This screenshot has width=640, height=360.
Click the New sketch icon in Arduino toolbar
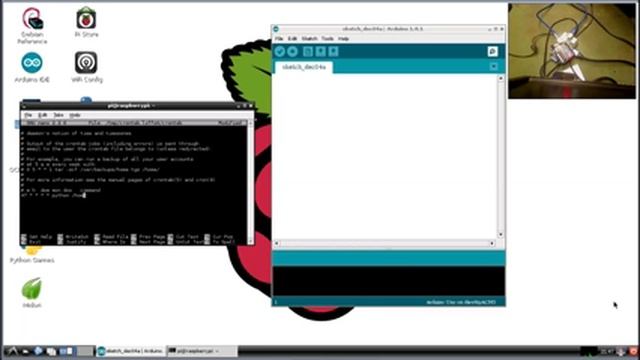click(308, 51)
